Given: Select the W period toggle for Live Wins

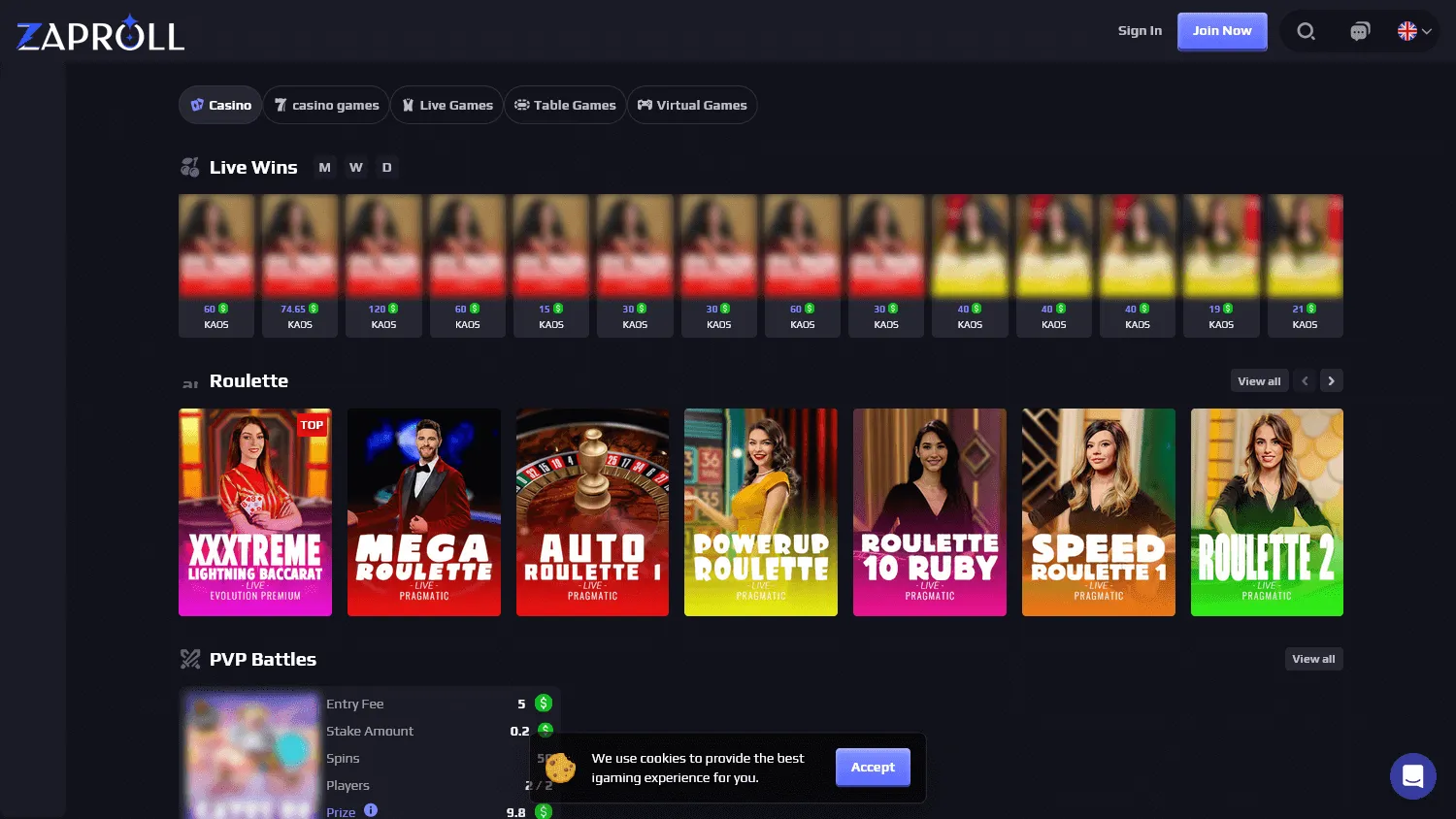Looking at the screenshot, I should click(x=355, y=167).
